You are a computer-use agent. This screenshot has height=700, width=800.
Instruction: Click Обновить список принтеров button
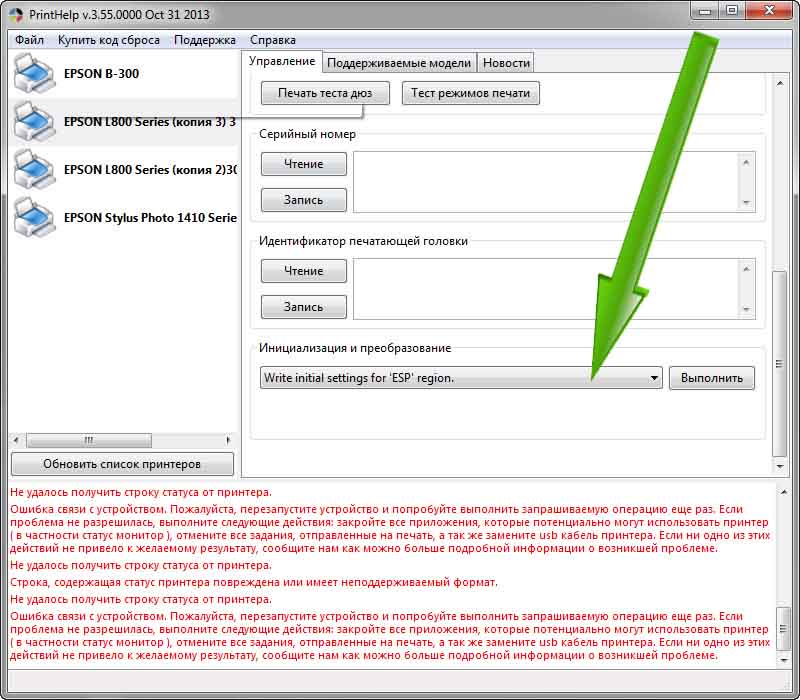tap(122, 464)
